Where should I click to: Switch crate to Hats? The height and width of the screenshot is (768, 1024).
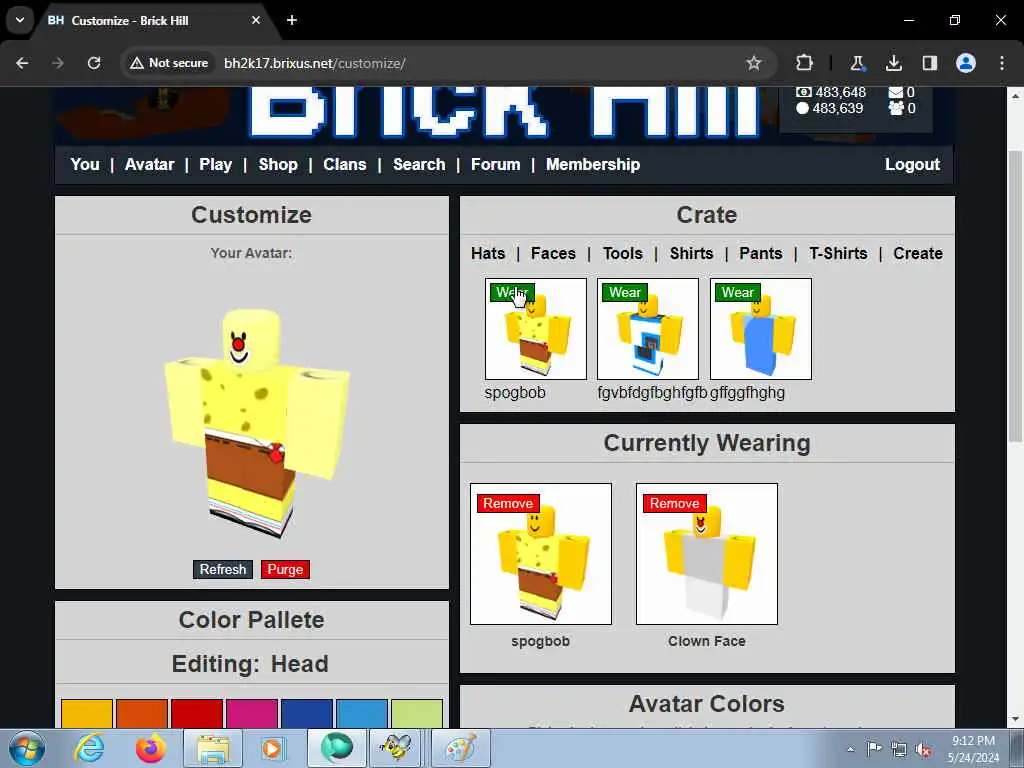coord(488,253)
